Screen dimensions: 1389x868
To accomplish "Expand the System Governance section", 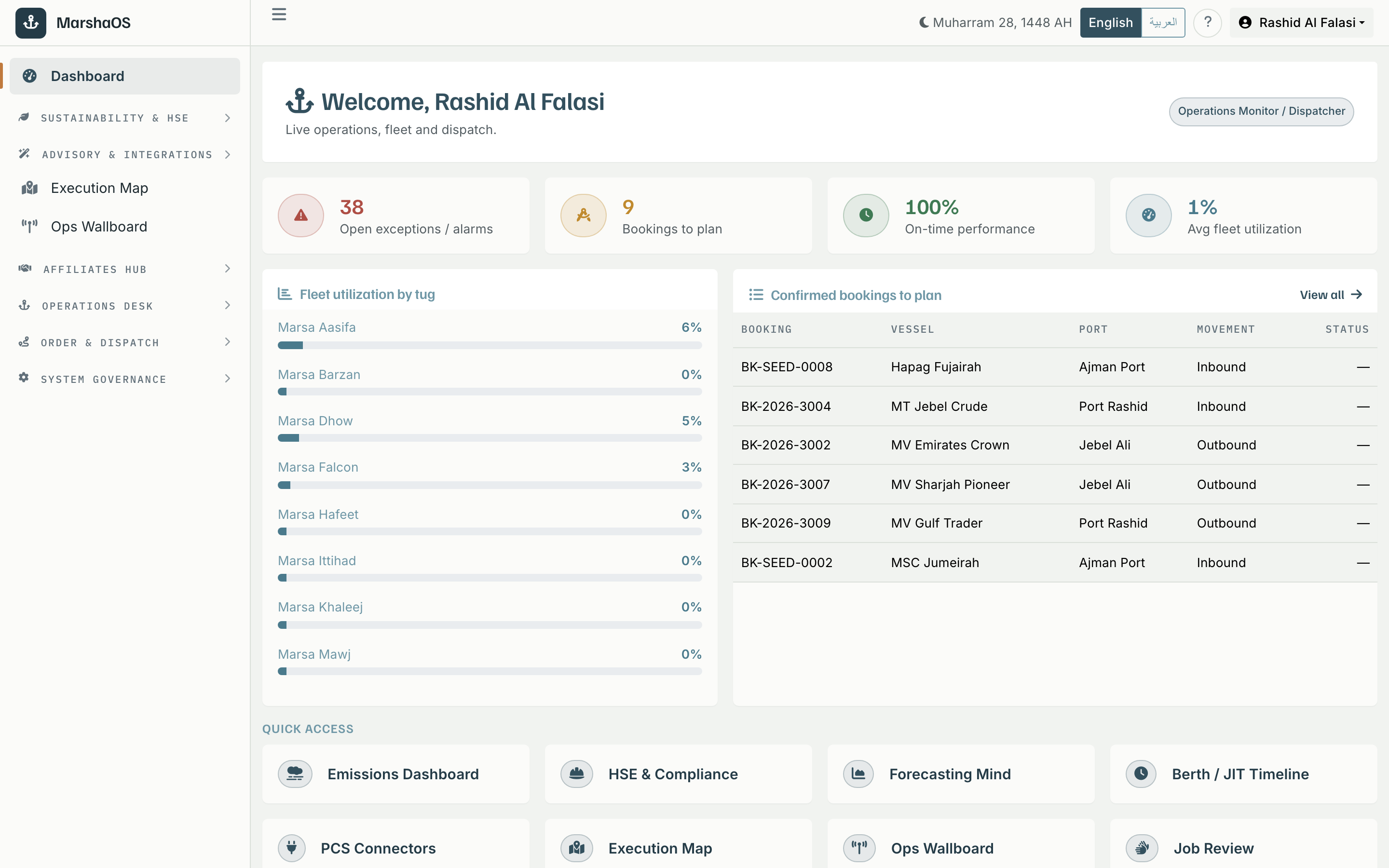I will pos(124,379).
